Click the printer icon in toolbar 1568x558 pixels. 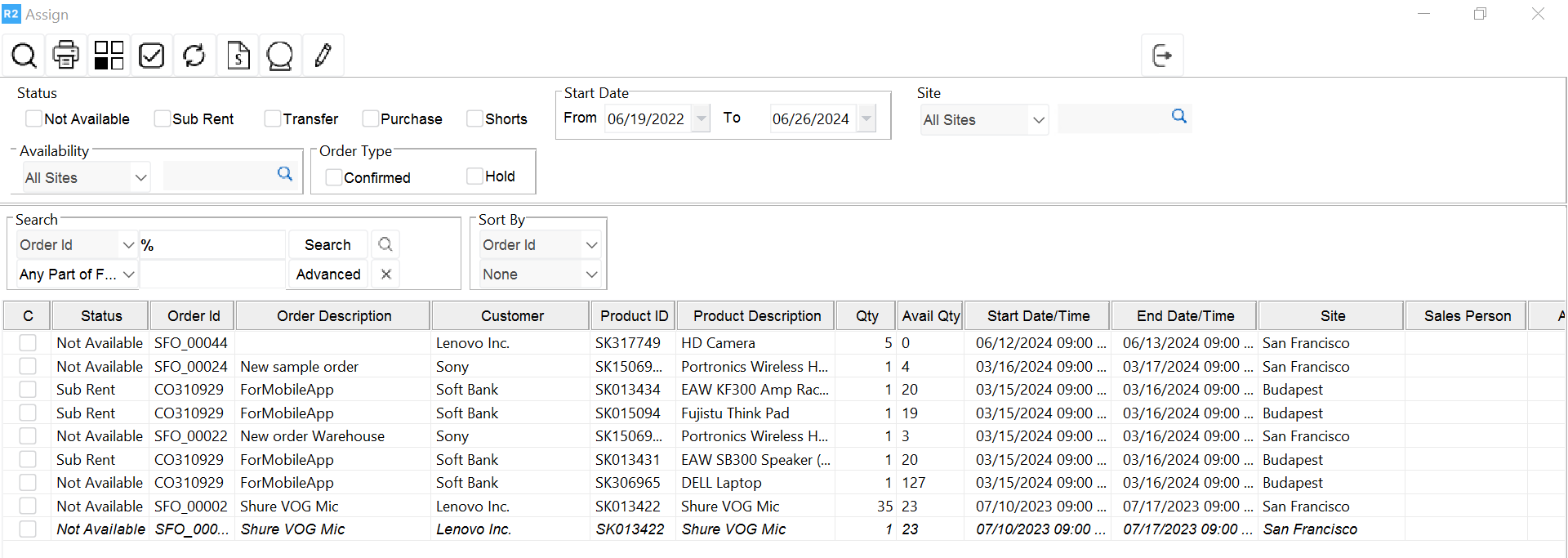[x=66, y=56]
